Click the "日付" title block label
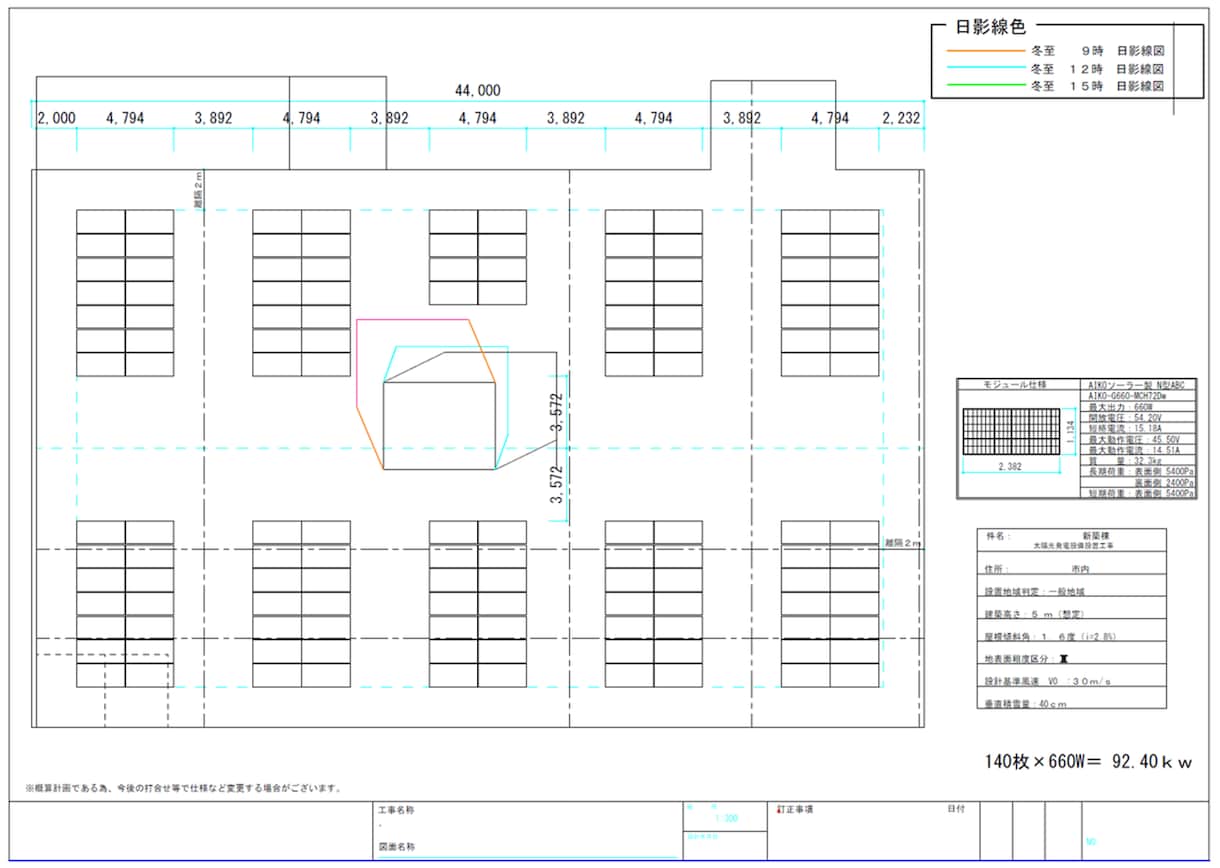 (x=956, y=808)
